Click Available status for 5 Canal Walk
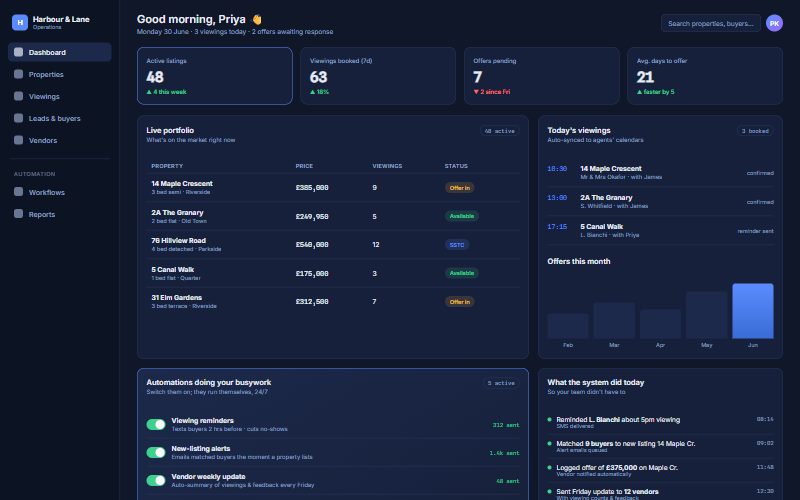Viewport: 800px width, 500px height. click(x=462, y=273)
